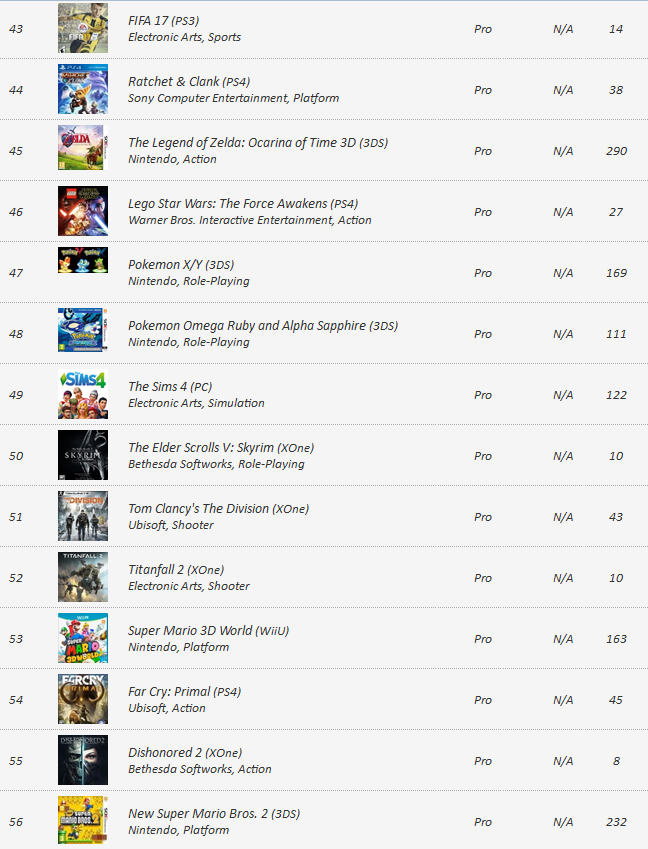Open the FIFA 17 (PS3) box art thumbnail
The height and width of the screenshot is (849, 648).
[x=83, y=28]
